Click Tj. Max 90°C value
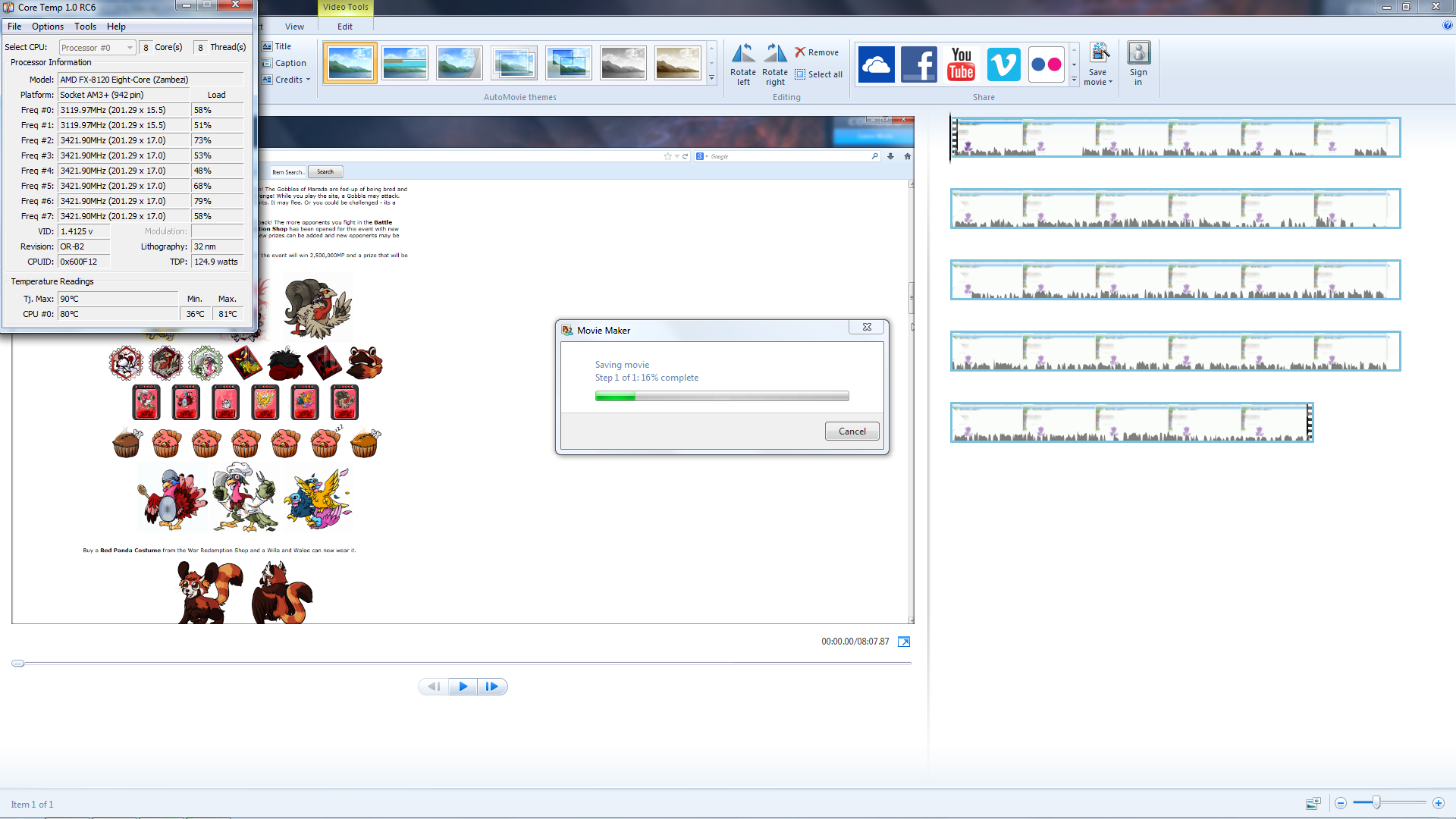The height and width of the screenshot is (819, 1456). (118, 299)
